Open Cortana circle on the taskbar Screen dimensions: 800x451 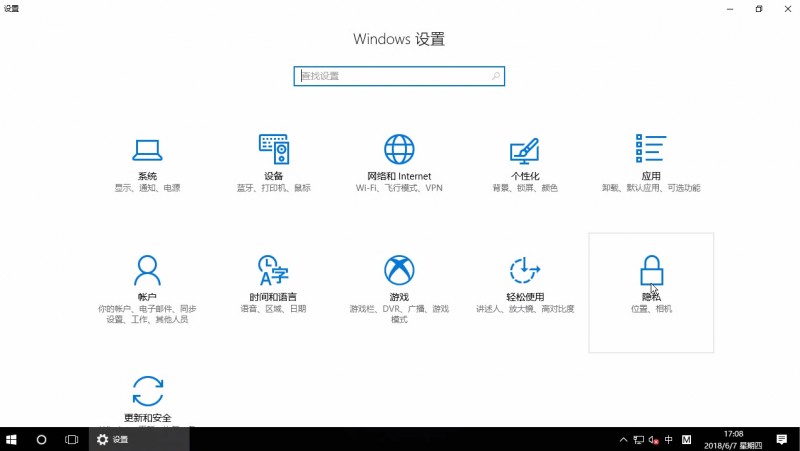41,439
